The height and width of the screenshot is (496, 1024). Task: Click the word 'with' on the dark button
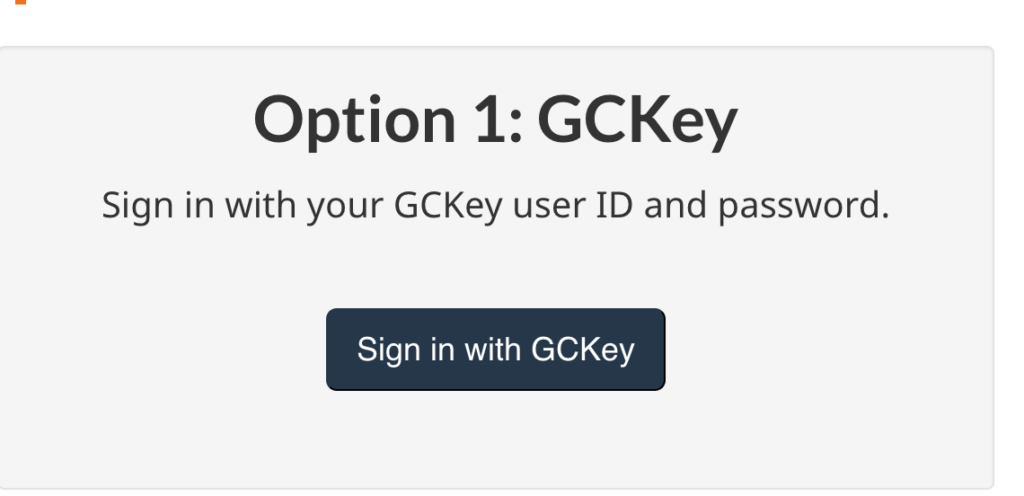pyautogui.click(x=492, y=349)
